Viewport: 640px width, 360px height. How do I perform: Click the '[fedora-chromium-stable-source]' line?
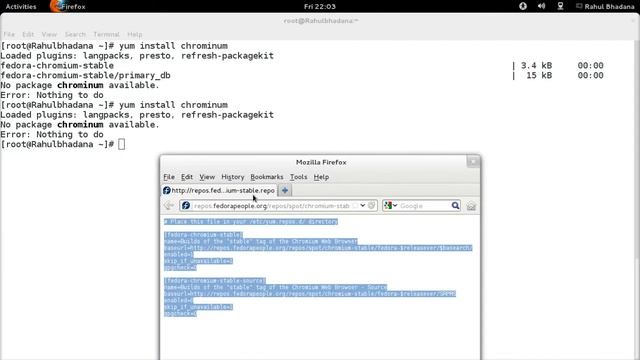point(215,280)
